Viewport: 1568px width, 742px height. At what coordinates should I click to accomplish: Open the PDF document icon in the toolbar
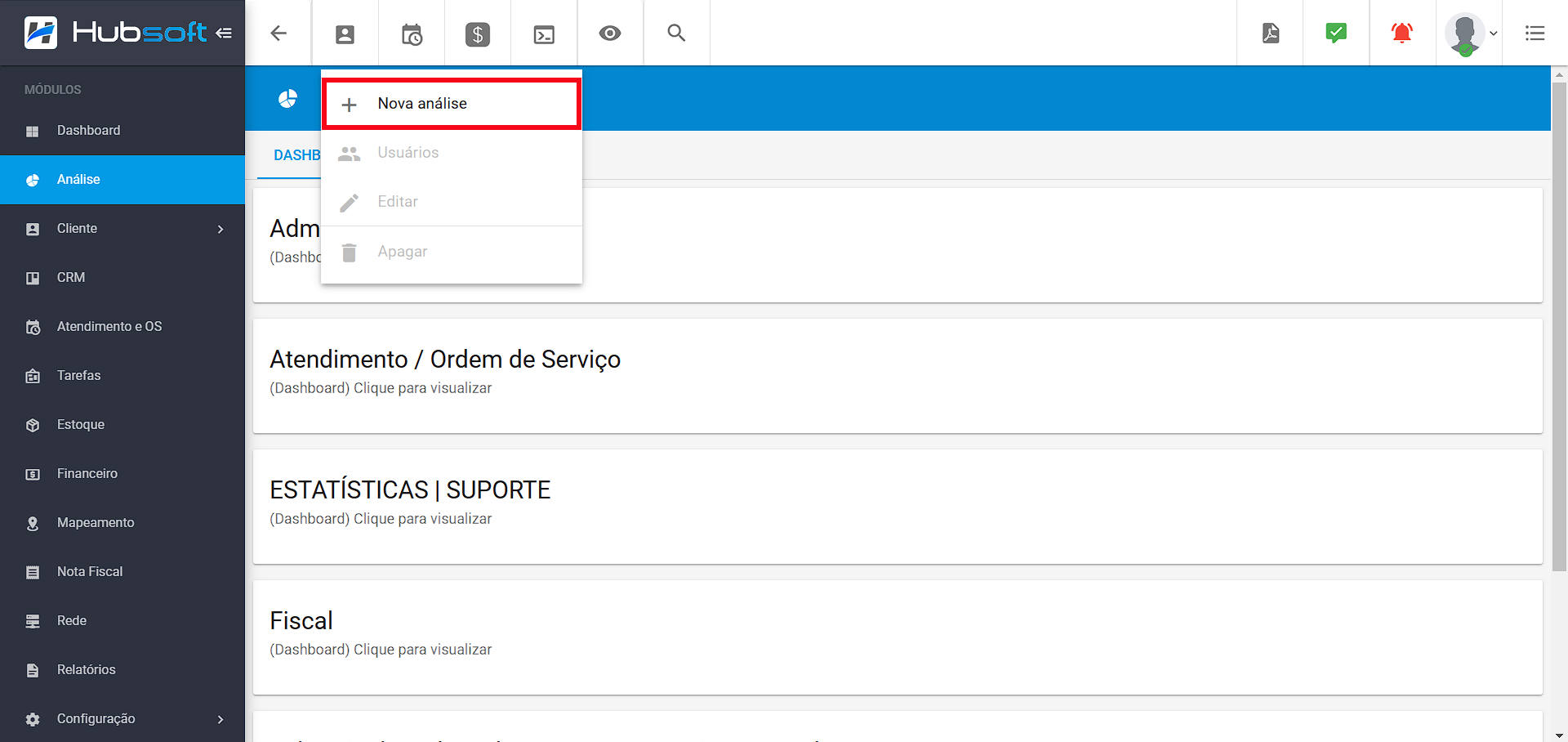pos(1271,33)
